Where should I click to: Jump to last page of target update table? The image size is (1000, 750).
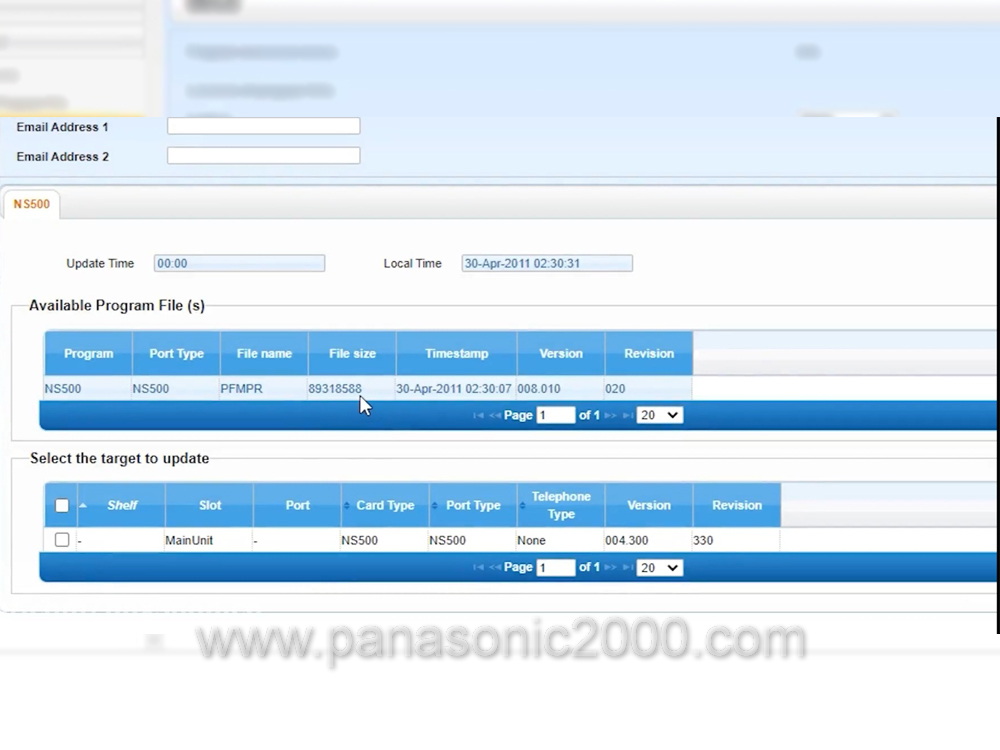point(628,567)
